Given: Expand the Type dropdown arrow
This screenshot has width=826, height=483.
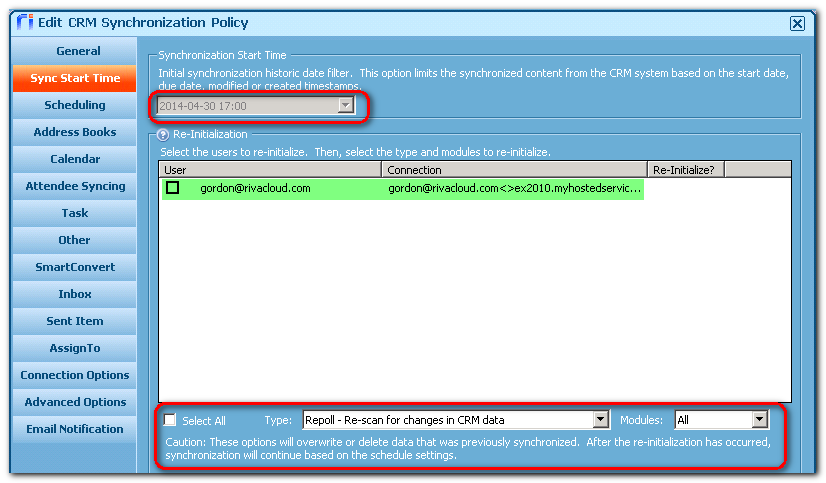Looking at the screenshot, I should [601, 419].
